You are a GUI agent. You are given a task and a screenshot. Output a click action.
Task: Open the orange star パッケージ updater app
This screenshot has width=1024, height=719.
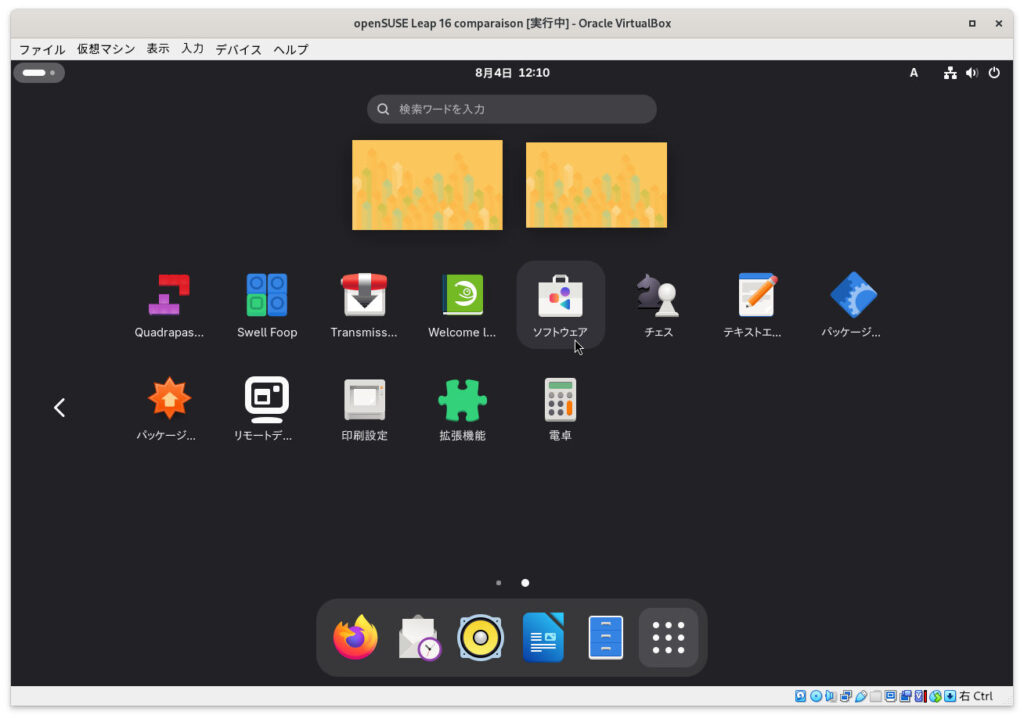[169, 409]
